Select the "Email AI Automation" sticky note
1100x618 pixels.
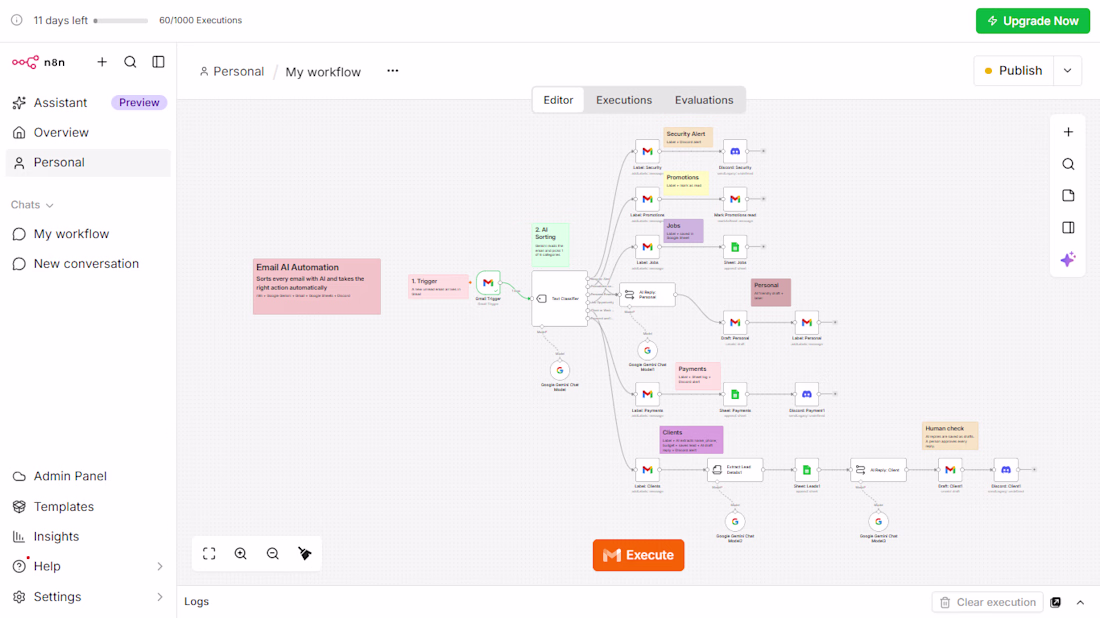click(317, 286)
